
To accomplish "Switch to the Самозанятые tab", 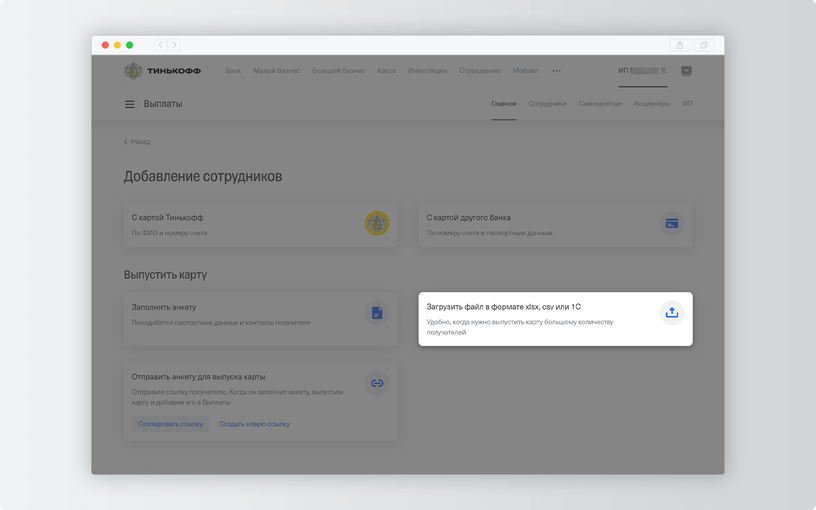I will 600,104.
